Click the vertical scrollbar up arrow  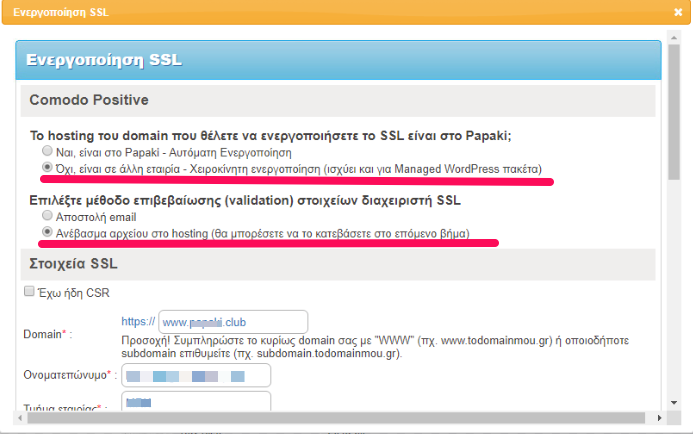[674, 38]
